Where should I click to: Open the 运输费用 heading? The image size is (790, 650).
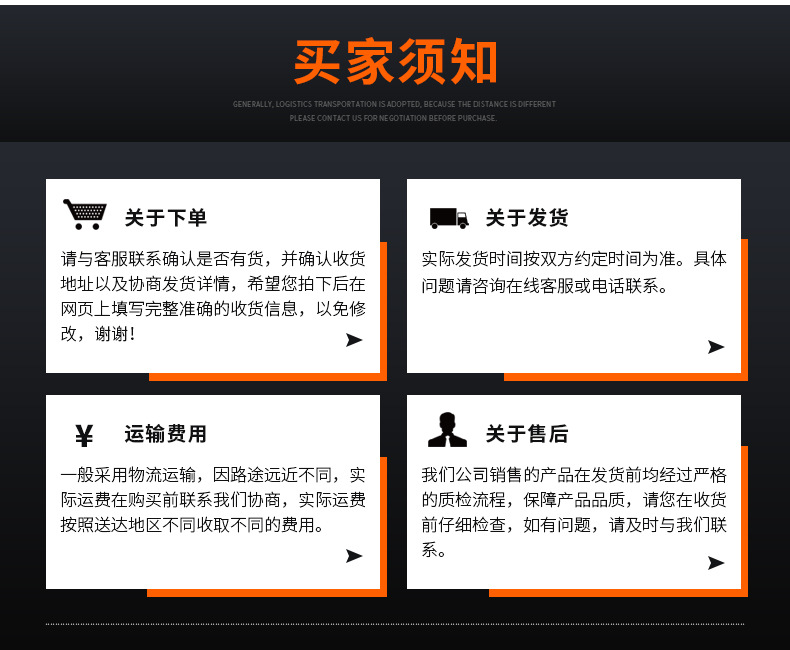coord(166,434)
